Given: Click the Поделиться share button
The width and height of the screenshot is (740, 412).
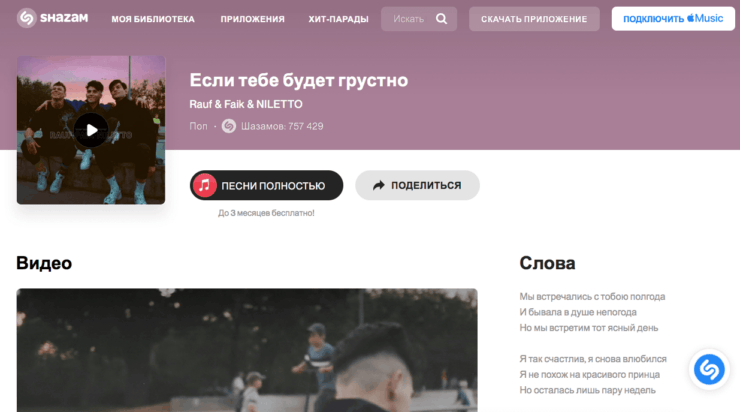Looking at the screenshot, I should [417, 185].
